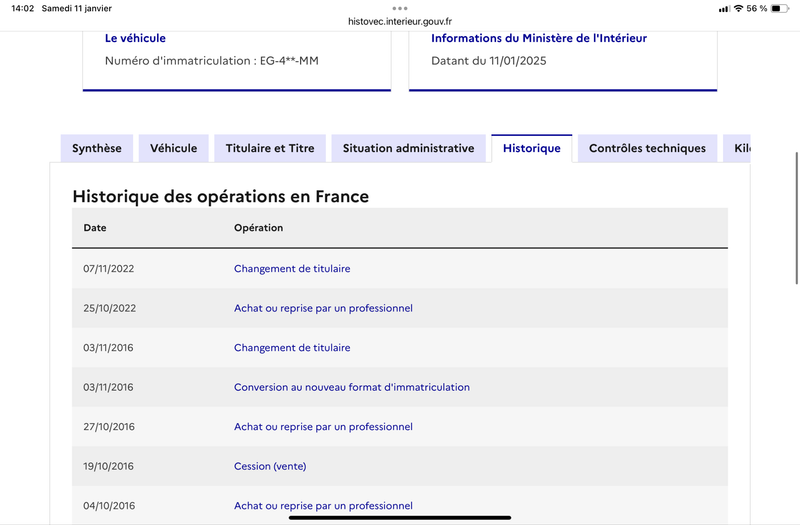Tap the Wi-Fi status icon
The width and height of the screenshot is (800, 525).
(x=738, y=8)
